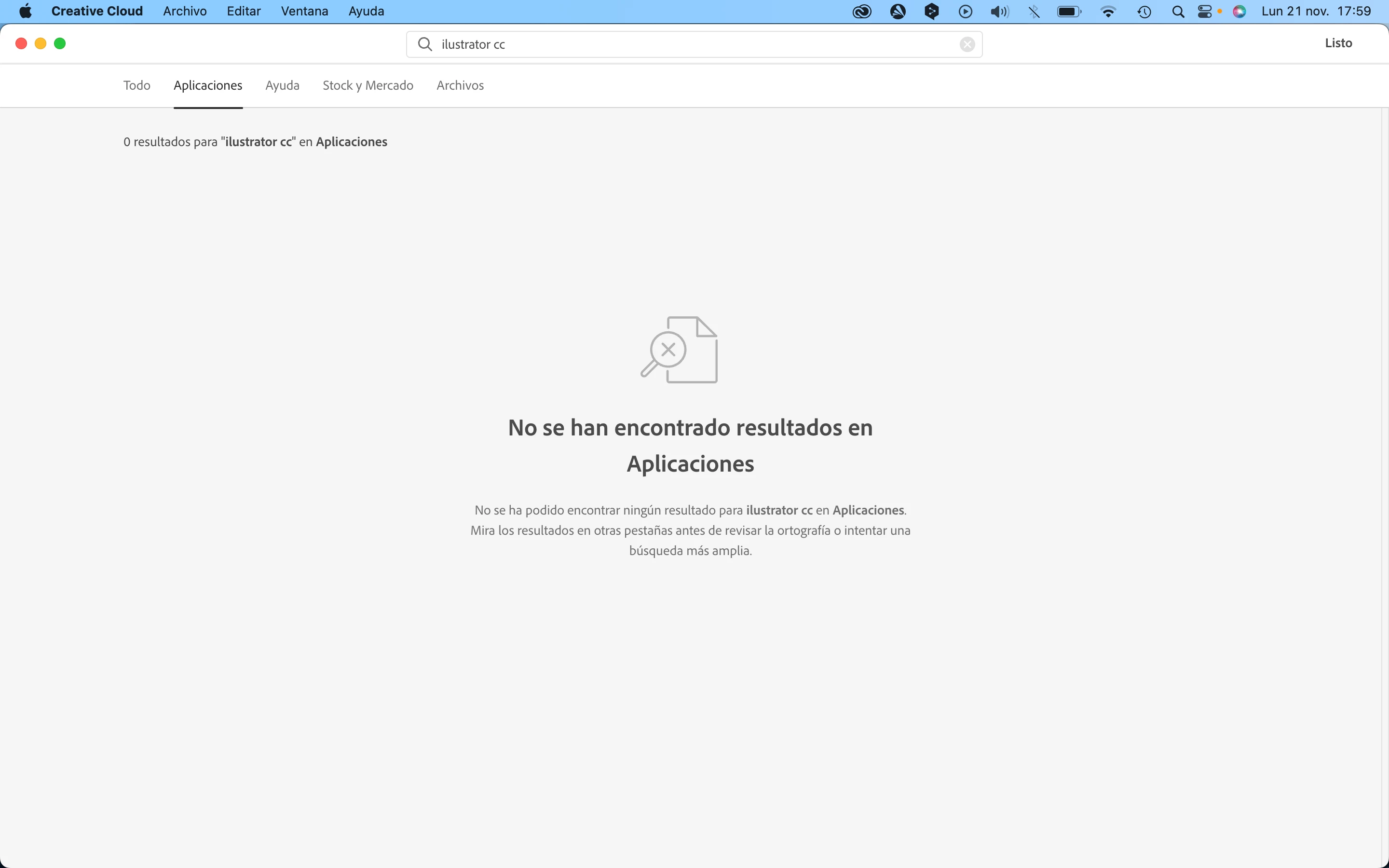Clear the search field with the X icon
This screenshot has width=1389, height=868.
click(x=967, y=44)
